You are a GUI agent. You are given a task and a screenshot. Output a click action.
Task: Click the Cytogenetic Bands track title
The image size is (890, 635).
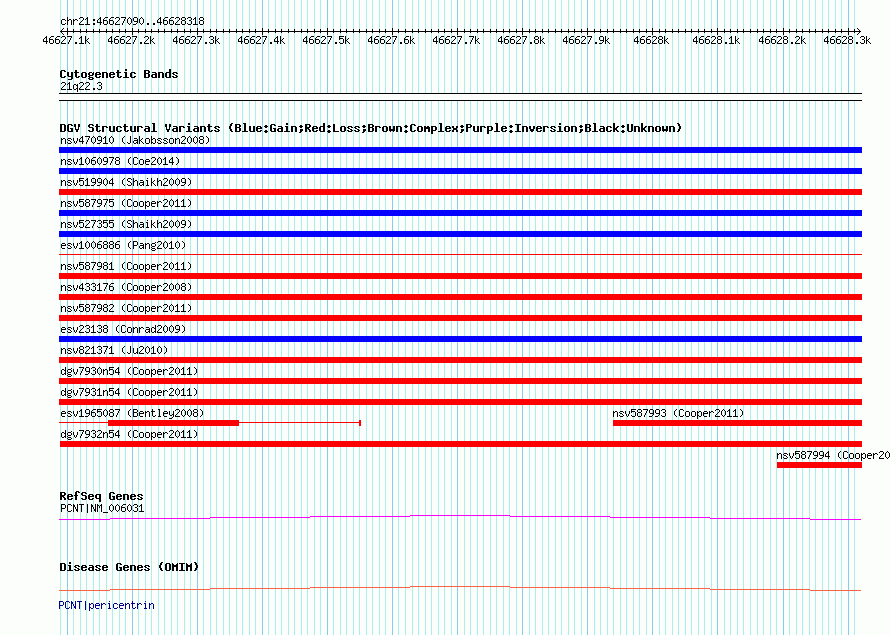point(119,74)
